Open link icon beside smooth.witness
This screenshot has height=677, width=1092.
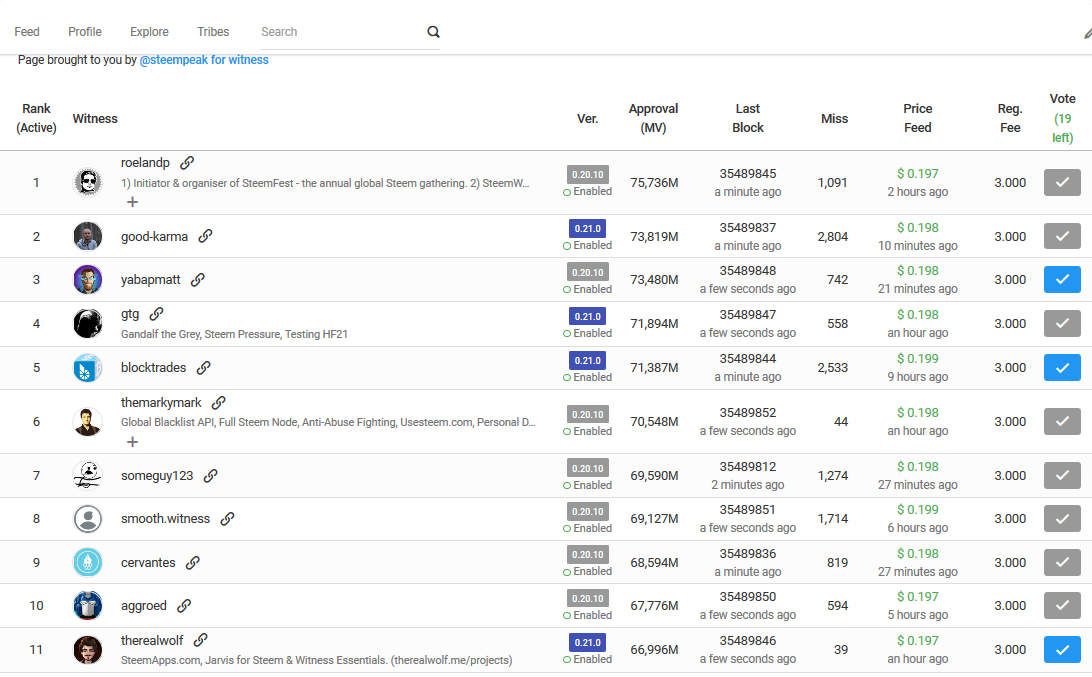227,519
